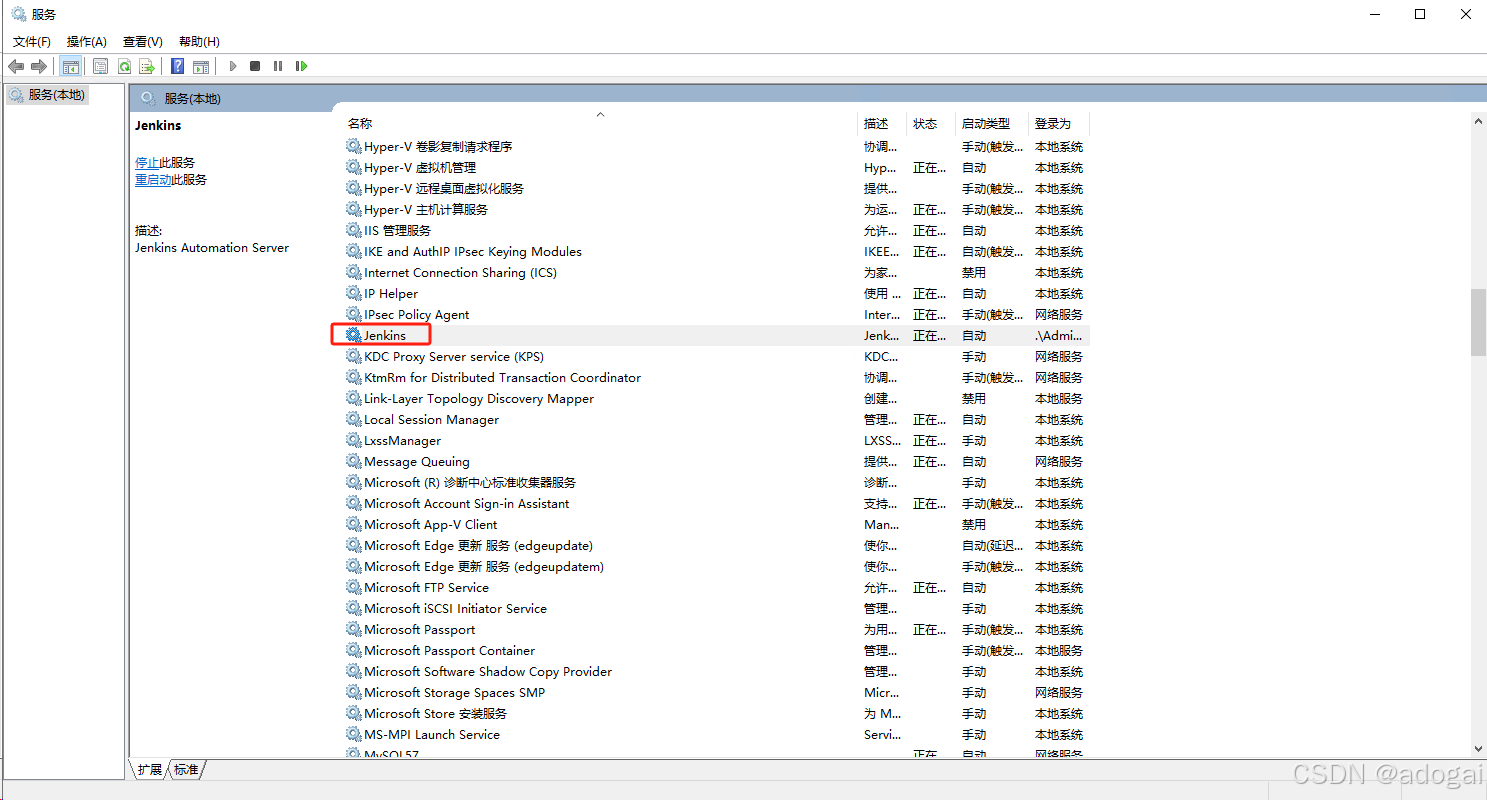Click the Refresh toolbar icon
1487x800 pixels.
click(x=124, y=66)
